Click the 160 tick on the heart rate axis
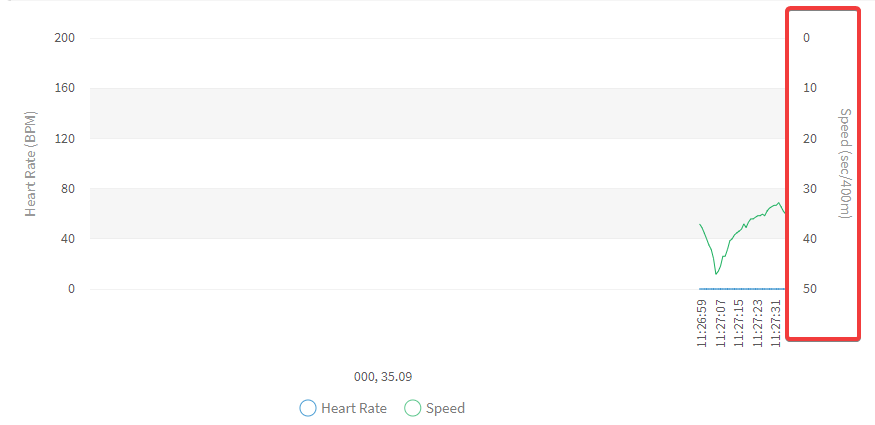The width and height of the screenshot is (875, 425). [65, 88]
